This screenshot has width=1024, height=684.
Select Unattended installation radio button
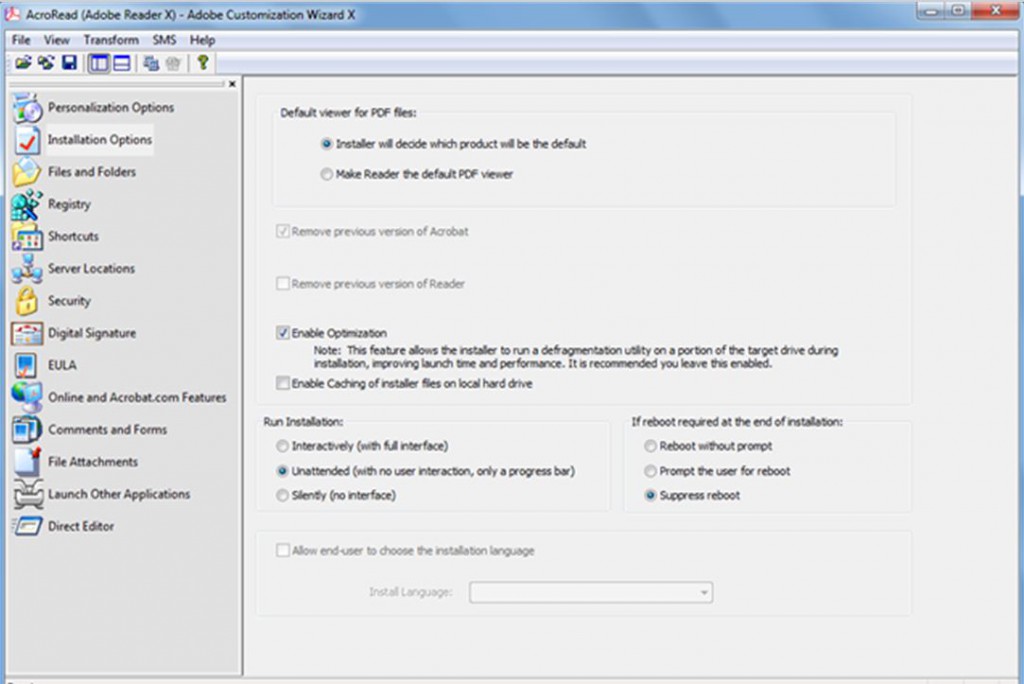[282, 471]
